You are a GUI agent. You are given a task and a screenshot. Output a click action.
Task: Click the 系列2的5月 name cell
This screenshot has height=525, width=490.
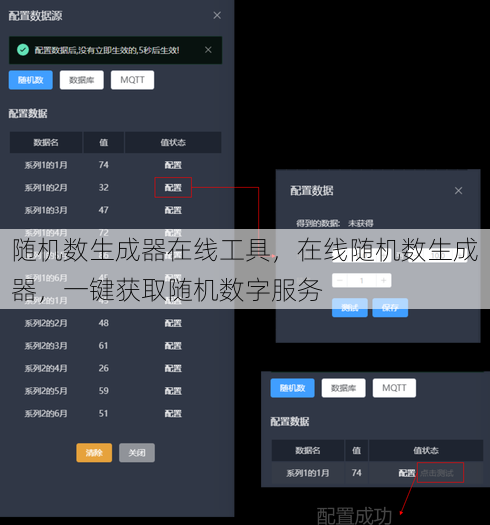coord(46,391)
